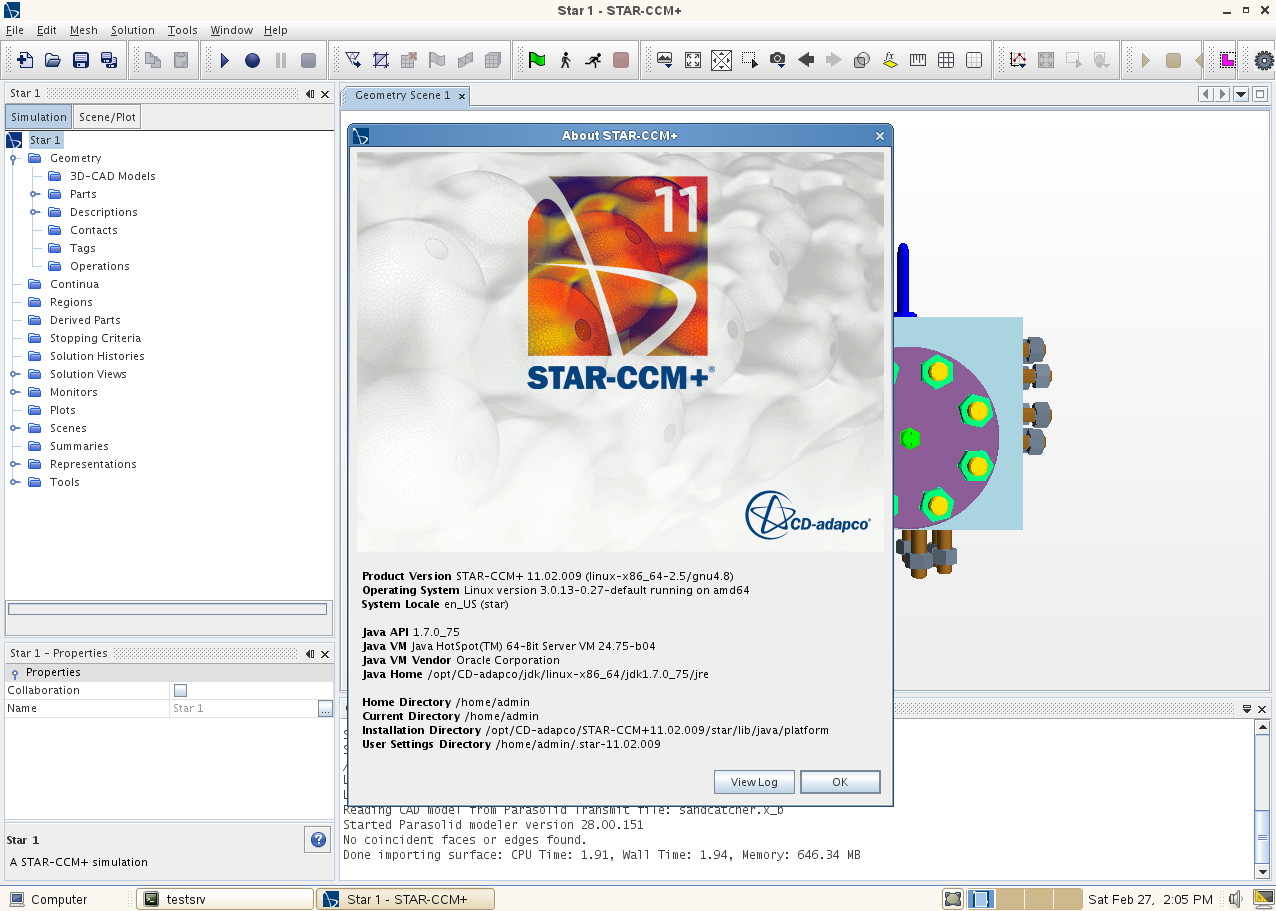This screenshot has width=1276, height=911.
Task: Click the taskbar clock Sat Feb 27
Action: pyautogui.click(x=1150, y=899)
